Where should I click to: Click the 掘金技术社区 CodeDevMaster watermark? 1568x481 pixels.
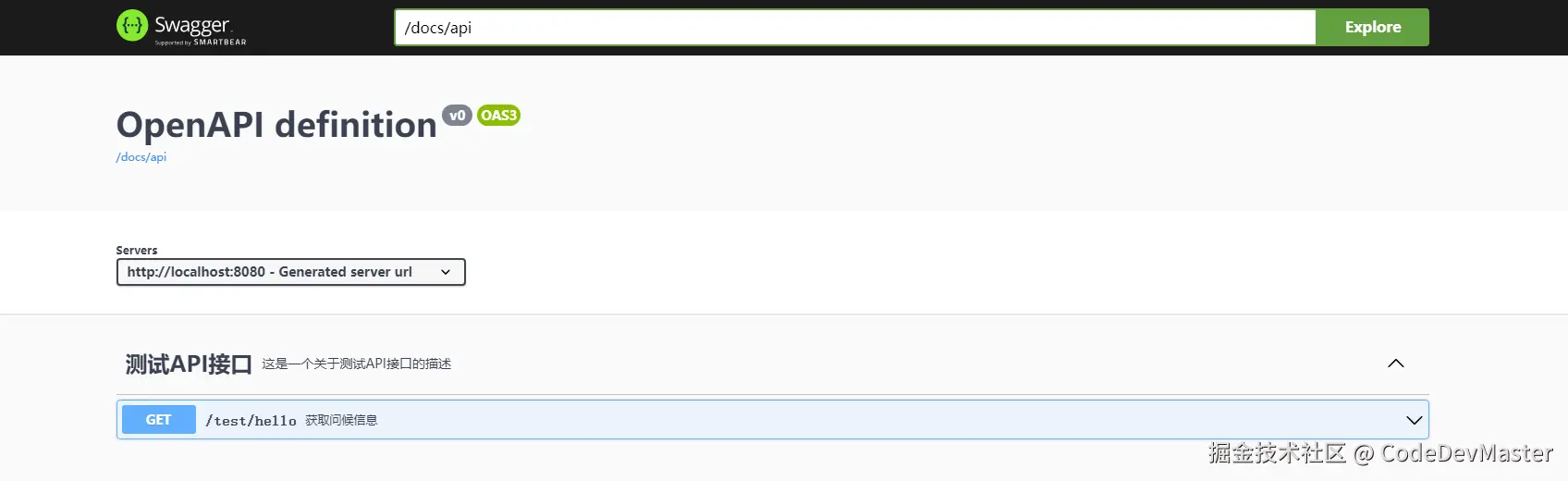(1380, 452)
